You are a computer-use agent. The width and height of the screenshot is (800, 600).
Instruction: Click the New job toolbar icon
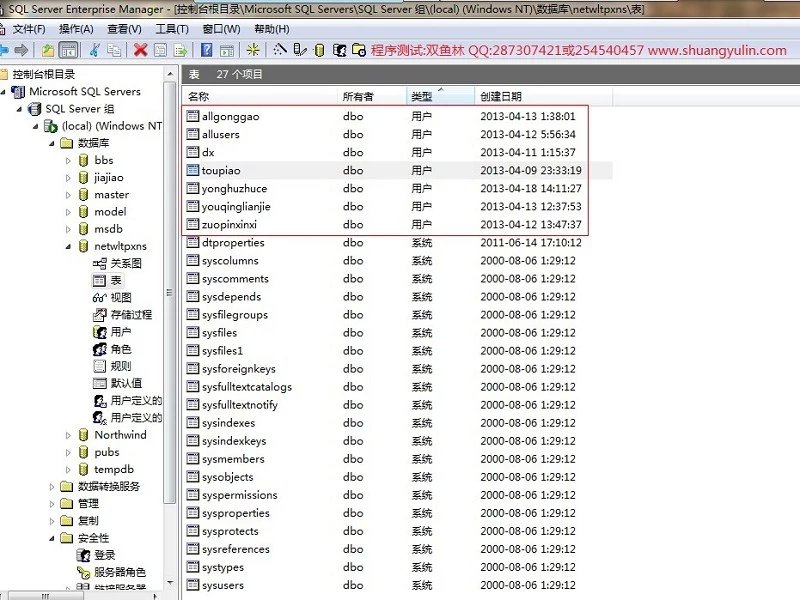click(x=359, y=50)
